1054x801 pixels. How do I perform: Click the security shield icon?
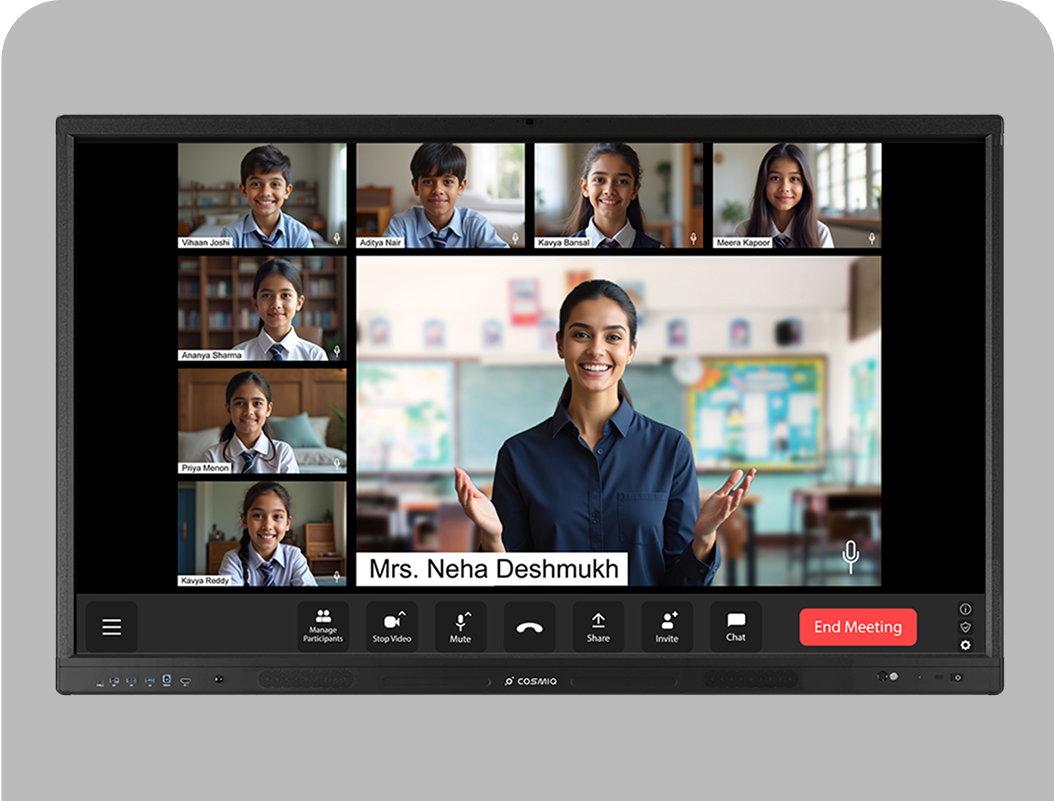click(x=965, y=627)
